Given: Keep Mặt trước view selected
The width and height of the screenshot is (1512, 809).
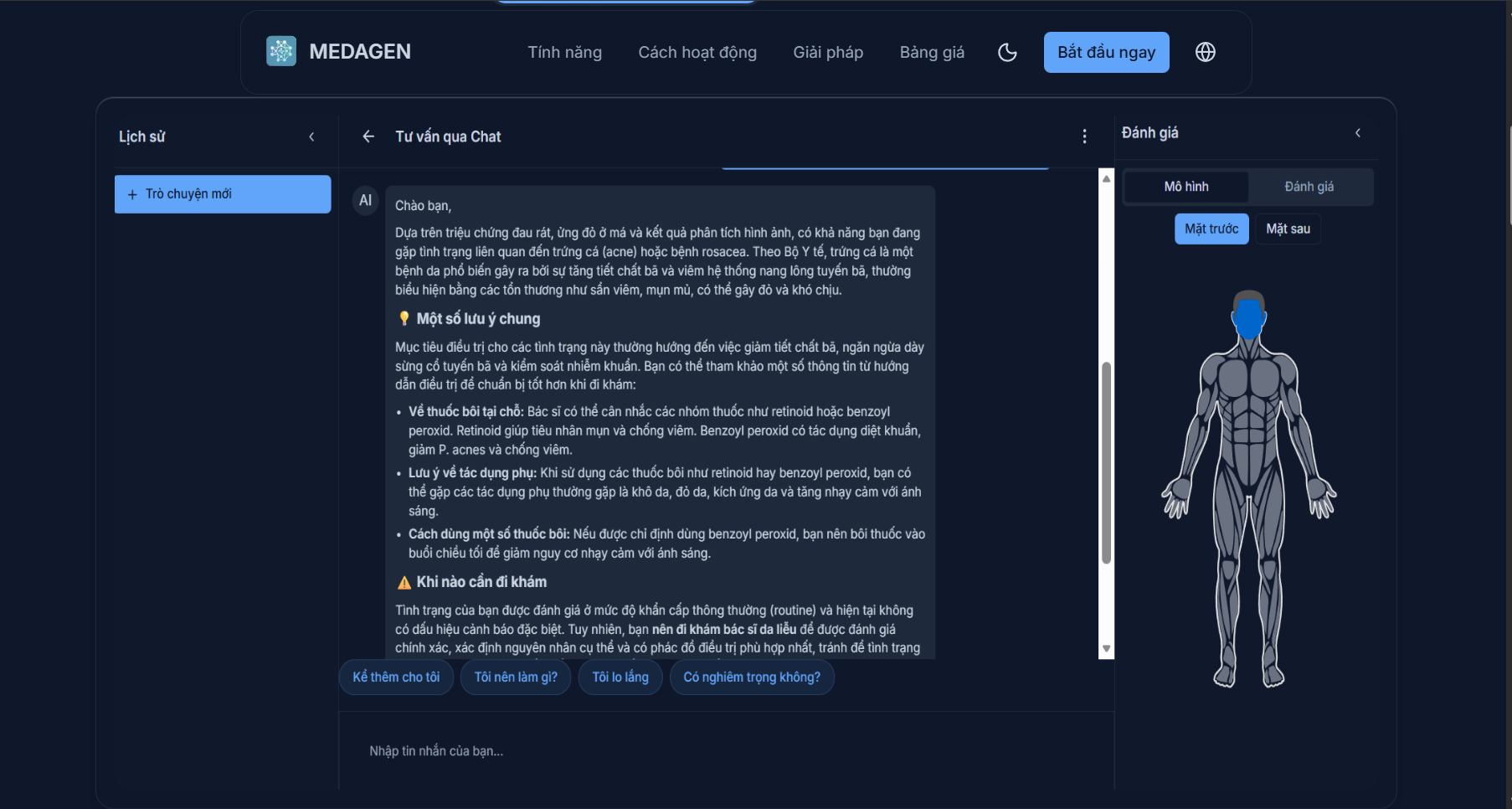Looking at the screenshot, I should [1211, 228].
